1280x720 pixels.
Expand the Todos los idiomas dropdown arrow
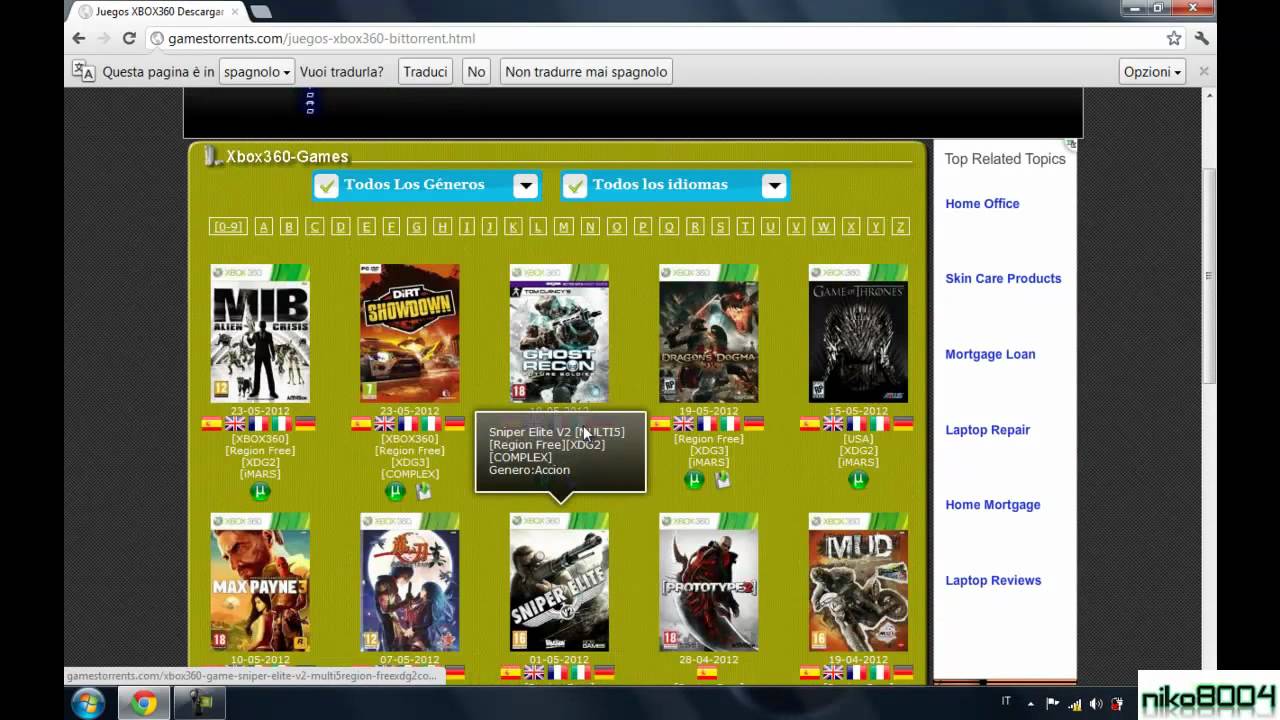pos(774,185)
